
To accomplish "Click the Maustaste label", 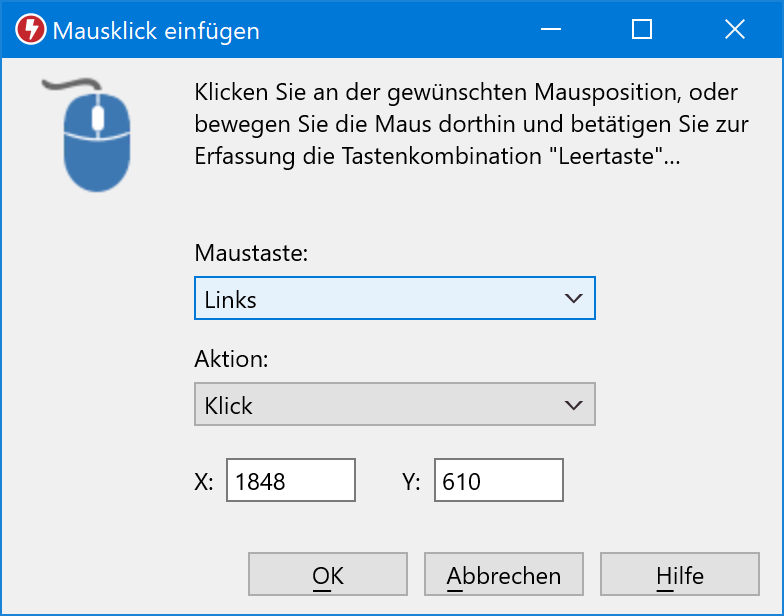I will [x=251, y=253].
